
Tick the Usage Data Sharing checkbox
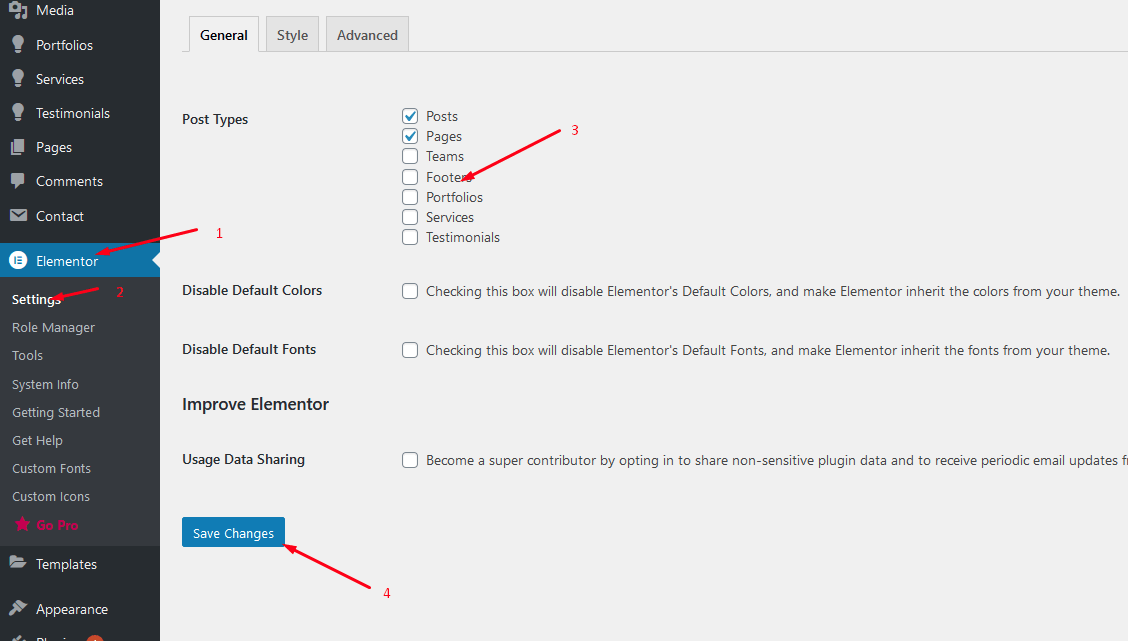(x=410, y=460)
